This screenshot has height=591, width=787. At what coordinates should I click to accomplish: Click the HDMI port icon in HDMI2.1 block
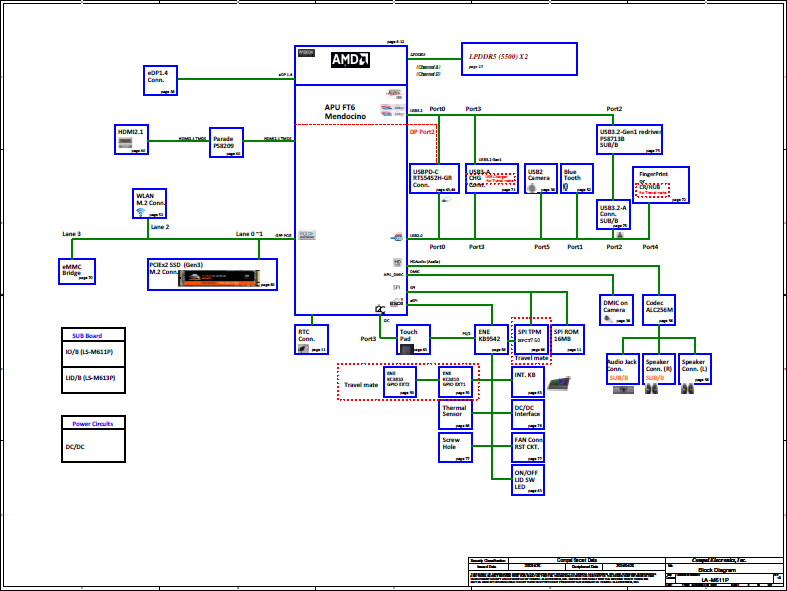coord(125,142)
